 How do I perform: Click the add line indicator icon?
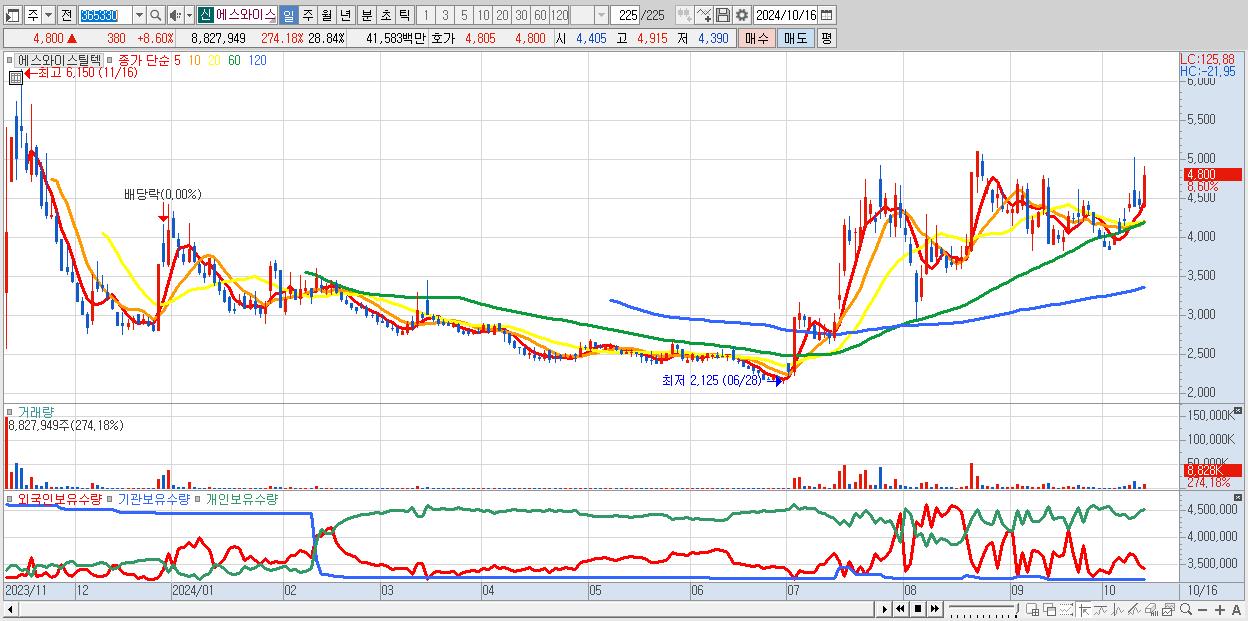704,15
